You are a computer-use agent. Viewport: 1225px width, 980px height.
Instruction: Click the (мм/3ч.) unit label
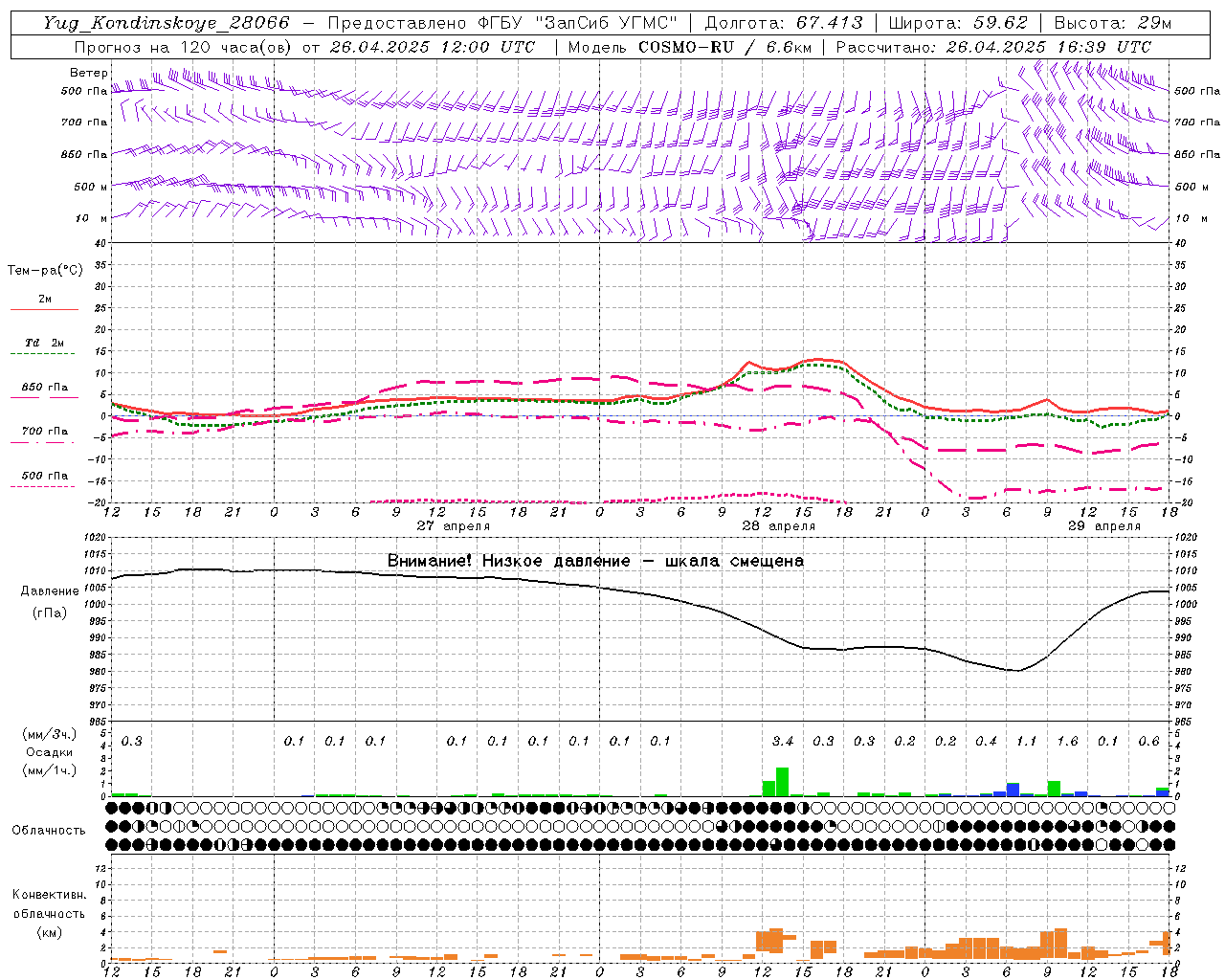click(49, 734)
